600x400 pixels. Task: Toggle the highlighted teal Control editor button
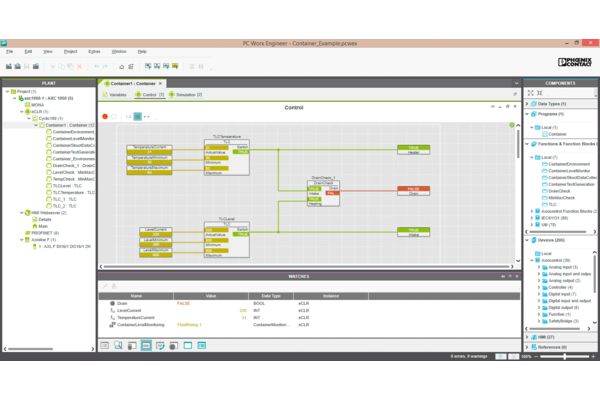pyautogui.click(x=137, y=116)
